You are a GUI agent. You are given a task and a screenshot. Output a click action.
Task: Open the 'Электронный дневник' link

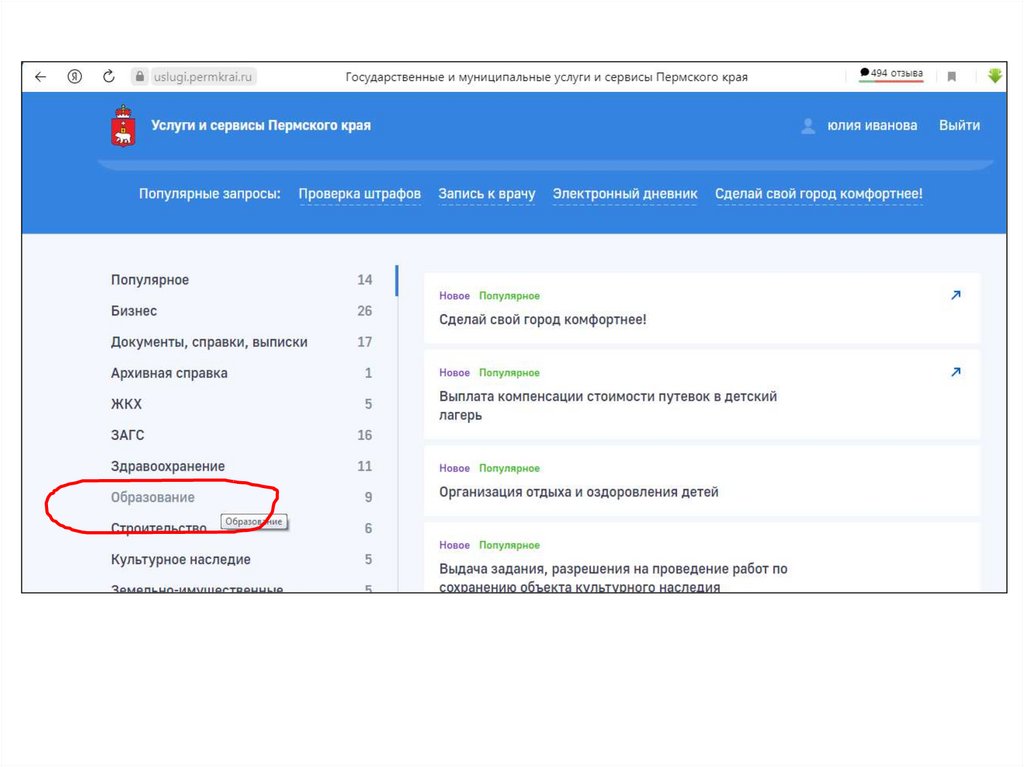(625, 194)
